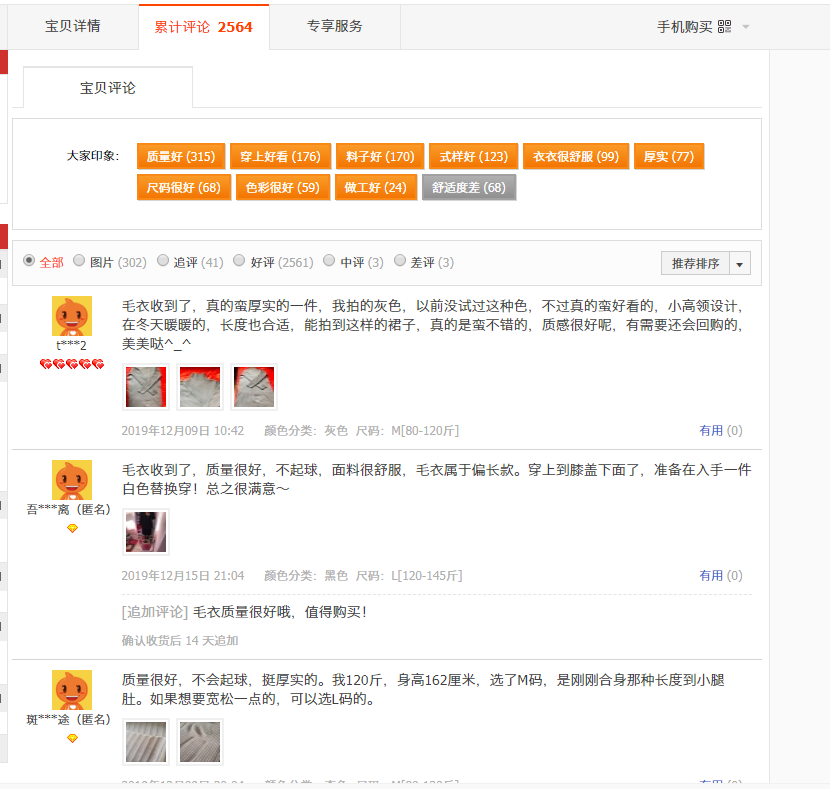The image size is (830, 789).
Task: Click the gold diamond badge under 斑***途
Action: point(72,738)
